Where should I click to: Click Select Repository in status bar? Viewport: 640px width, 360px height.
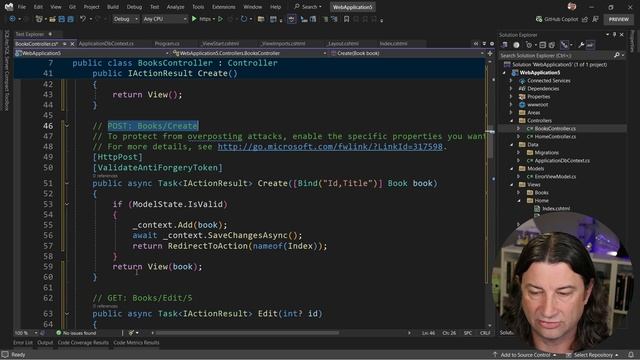point(593,355)
